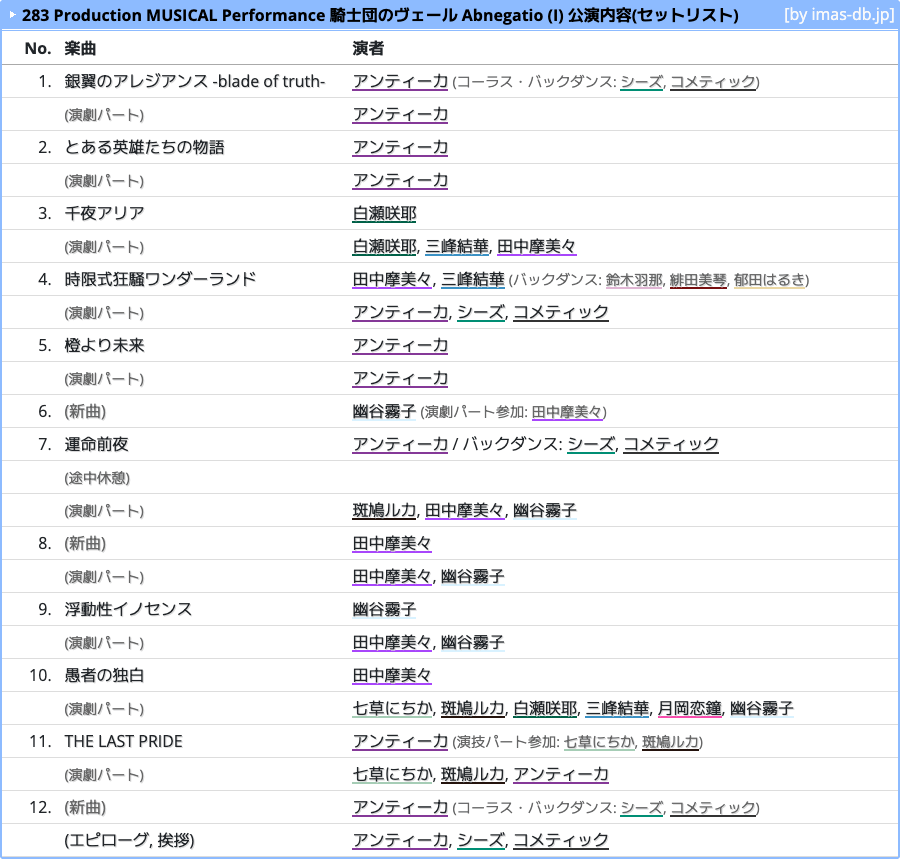Screen dimensions: 900x859
Task: Open 緋田美琴 backdancer link
Action: [698, 279]
